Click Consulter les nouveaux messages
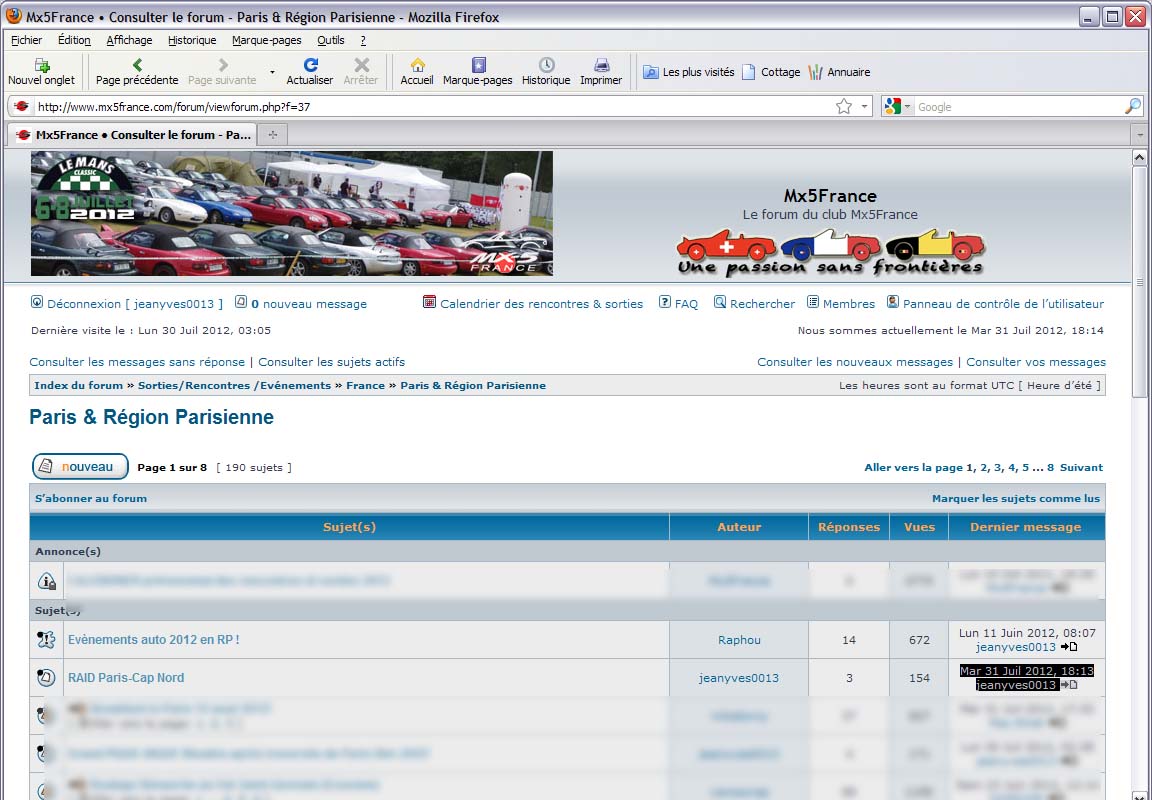The height and width of the screenshot is (800, 1152). 854,362
